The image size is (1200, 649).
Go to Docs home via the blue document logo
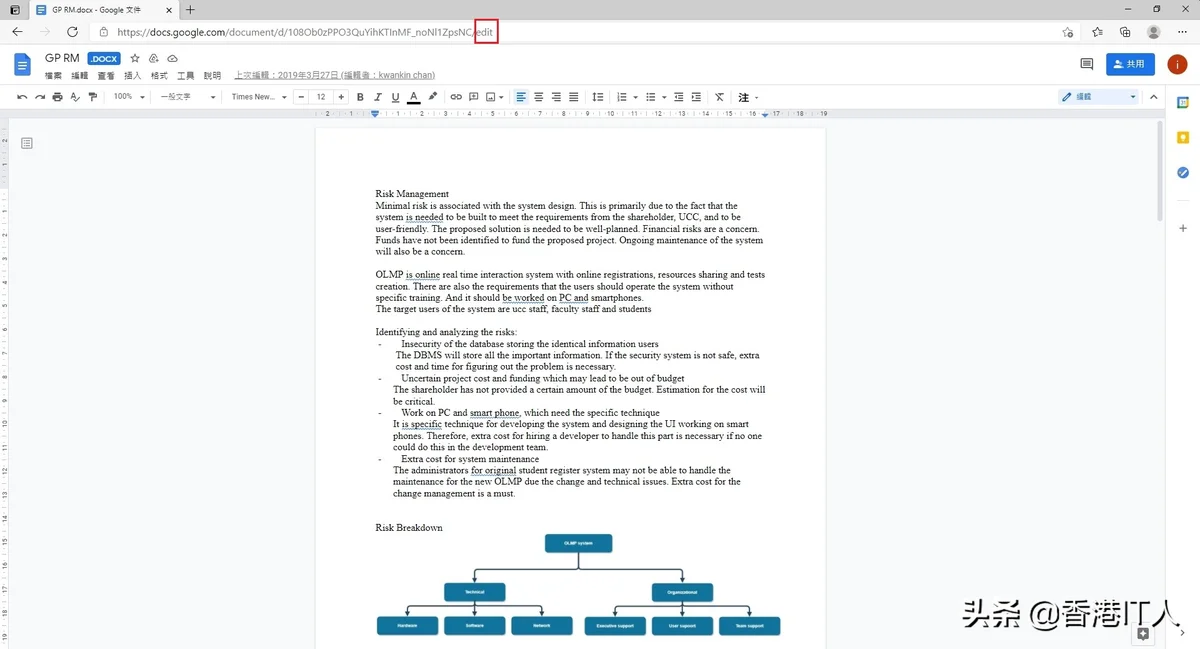[x=22, y=65]
